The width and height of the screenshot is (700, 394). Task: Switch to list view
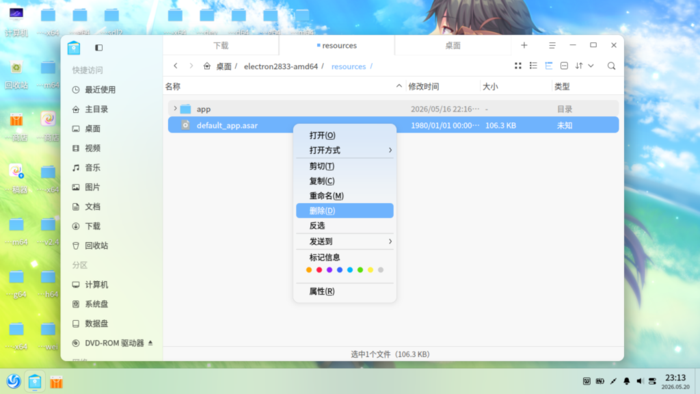point(533,66)
